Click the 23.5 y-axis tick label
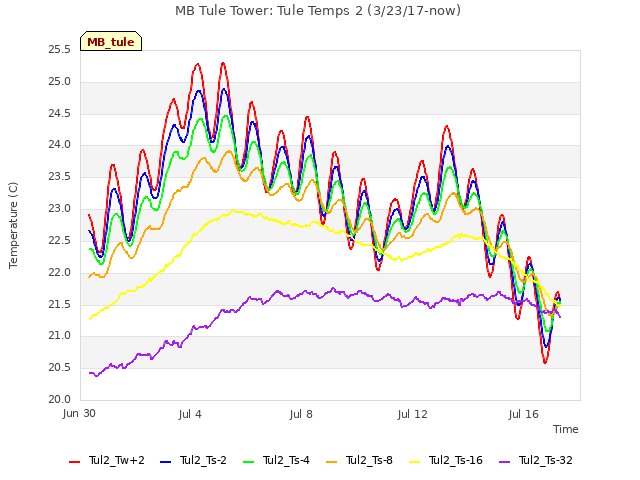 click(x=59, y=177)
